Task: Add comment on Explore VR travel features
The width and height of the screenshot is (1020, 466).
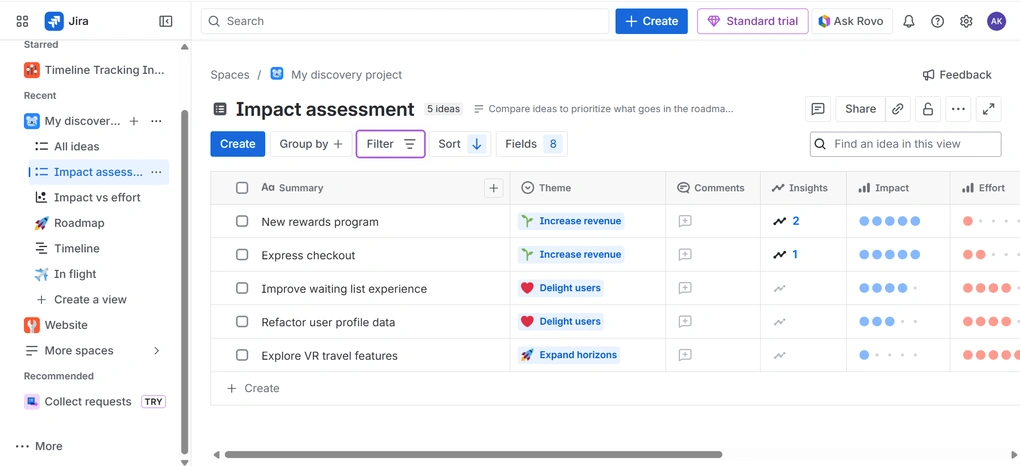Action: tap(684, 355)
